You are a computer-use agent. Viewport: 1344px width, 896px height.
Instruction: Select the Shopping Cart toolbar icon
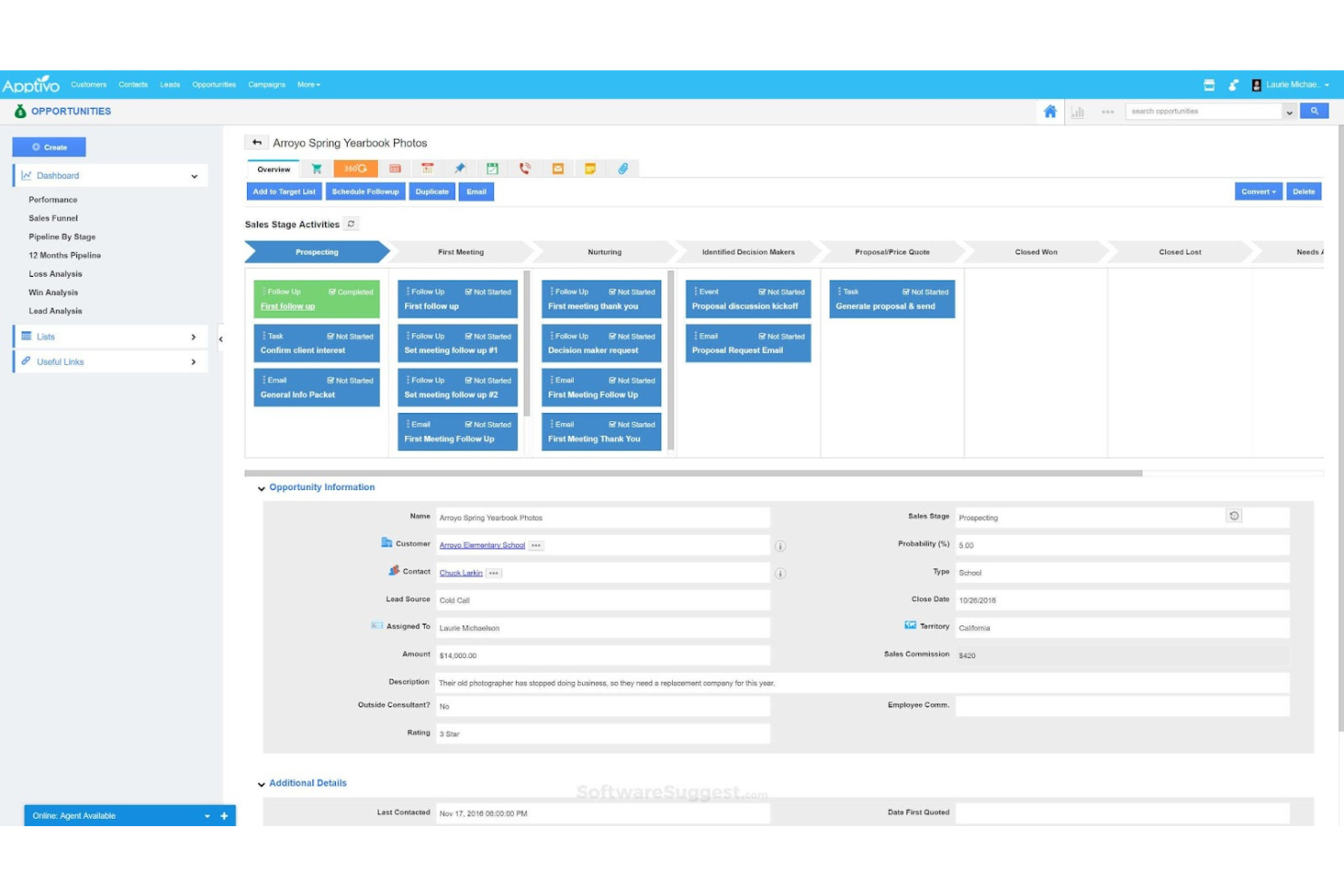point(315,168)
